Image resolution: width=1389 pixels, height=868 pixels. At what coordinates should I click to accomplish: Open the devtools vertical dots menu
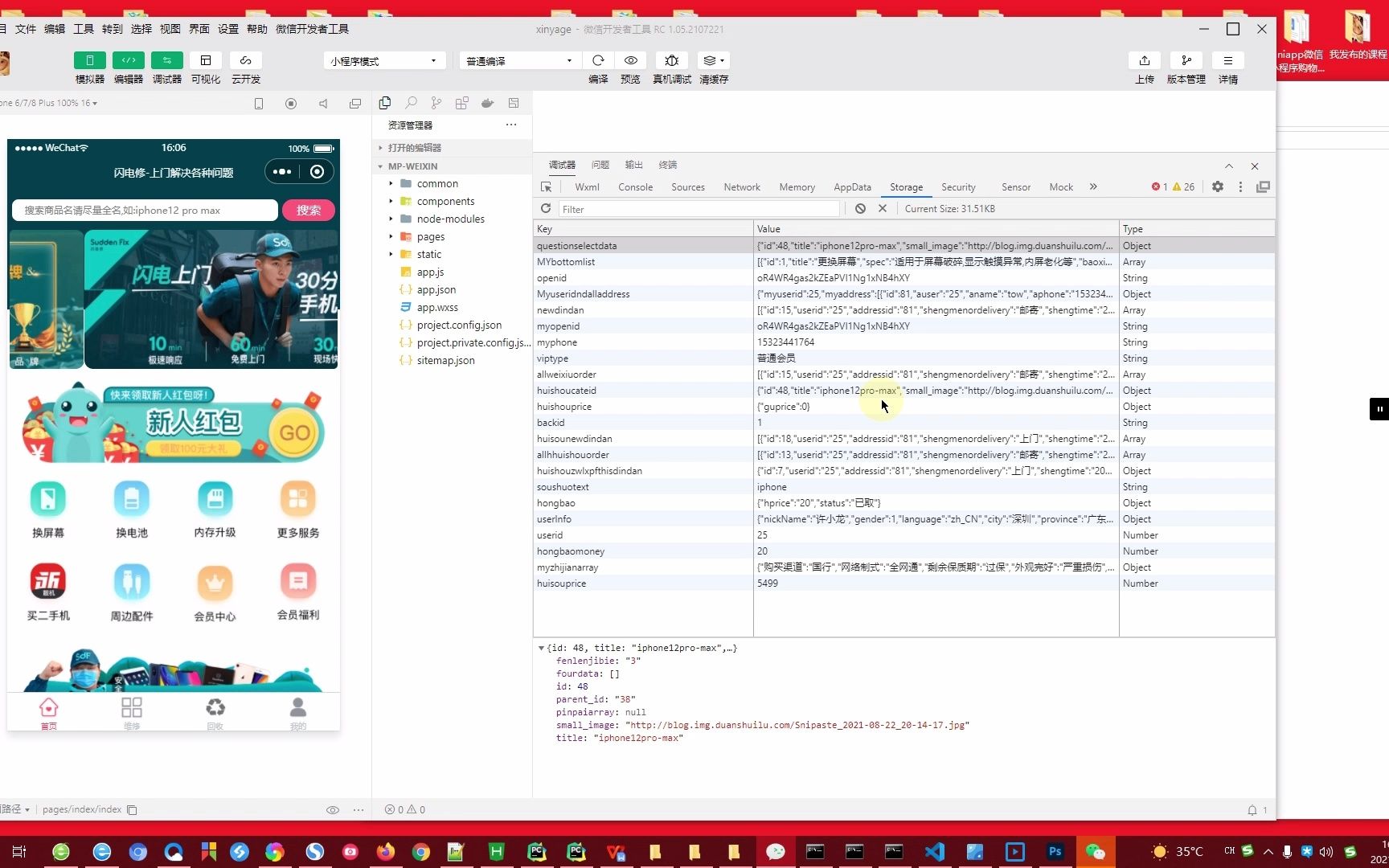(x=1240, y=186)
